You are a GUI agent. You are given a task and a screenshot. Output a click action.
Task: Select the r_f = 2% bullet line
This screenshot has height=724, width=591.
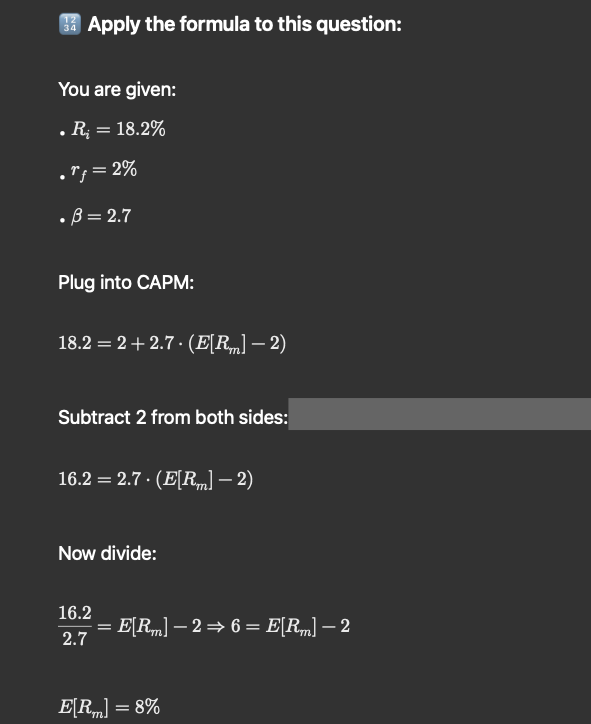point(98,170)
